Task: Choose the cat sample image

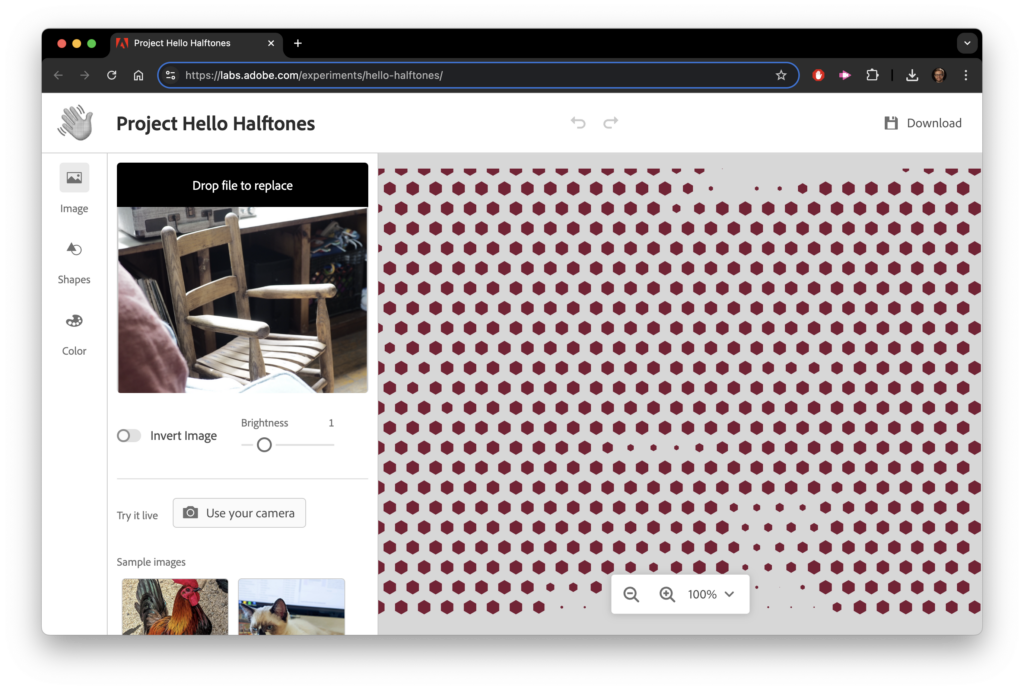Action: tap(291, 606)
